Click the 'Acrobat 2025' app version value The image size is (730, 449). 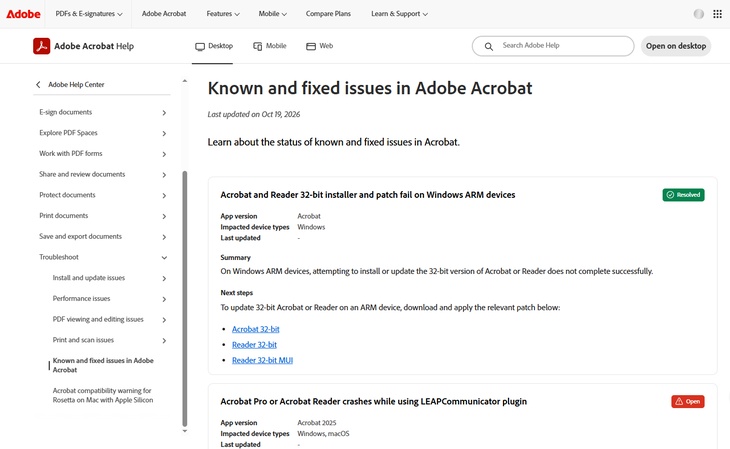(317, 423)
